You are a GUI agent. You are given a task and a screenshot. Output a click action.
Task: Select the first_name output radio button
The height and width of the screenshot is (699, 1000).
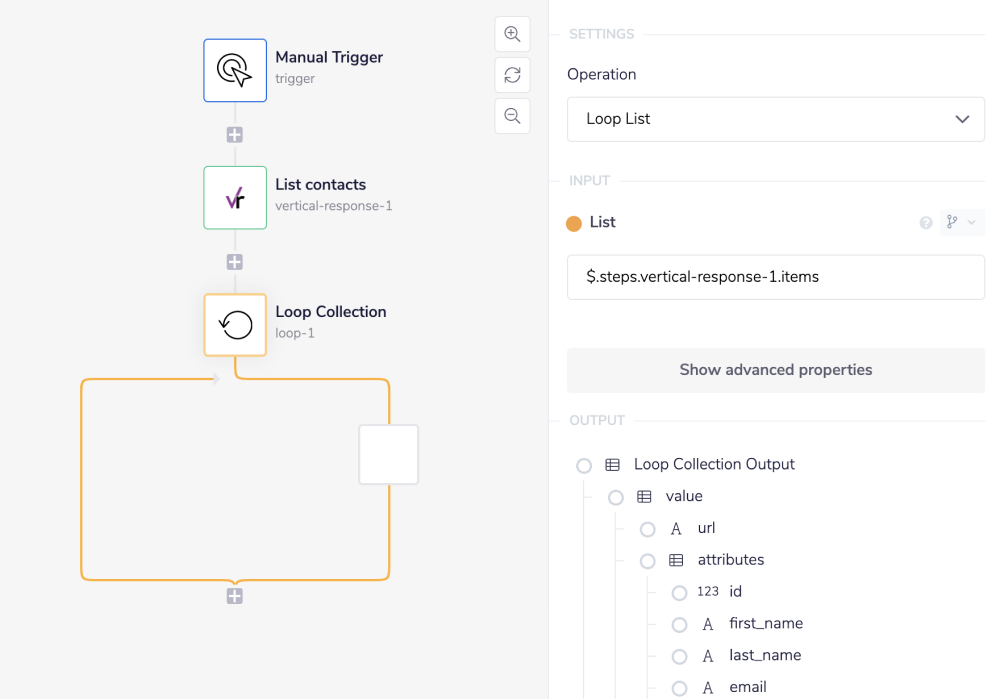click(680, 625)
